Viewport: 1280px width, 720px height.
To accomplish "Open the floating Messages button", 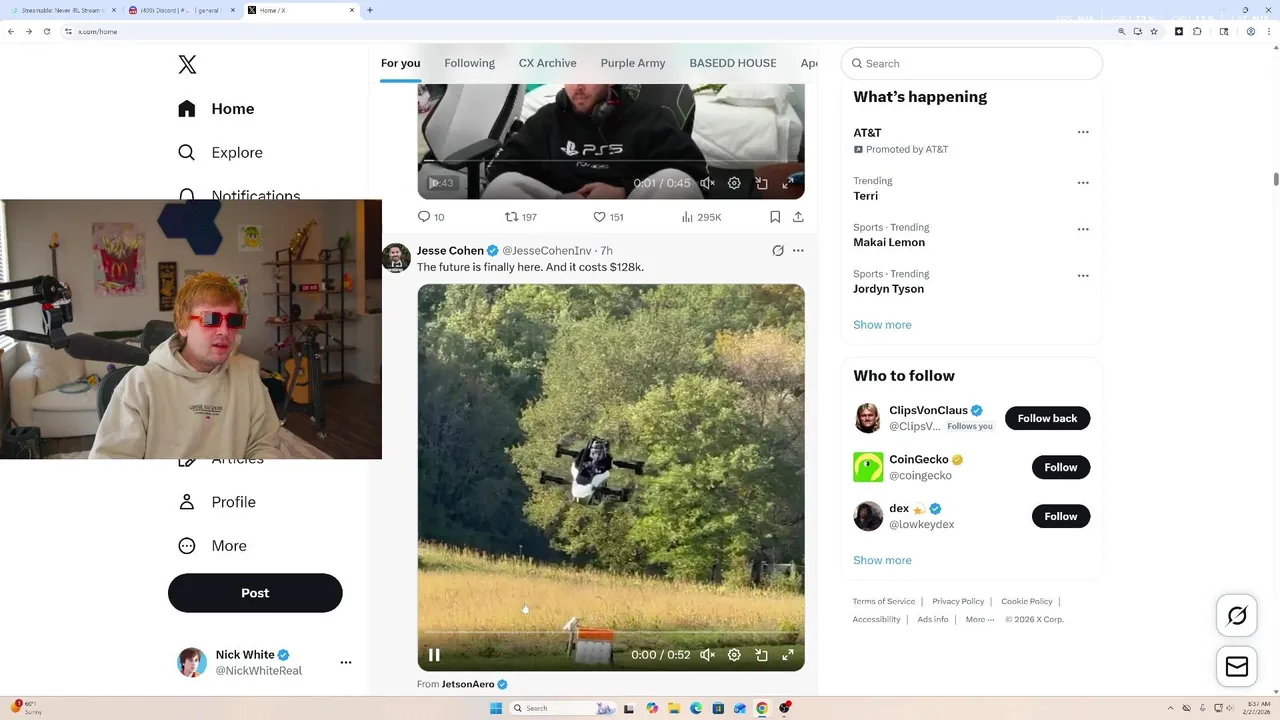I will 1237,667.
